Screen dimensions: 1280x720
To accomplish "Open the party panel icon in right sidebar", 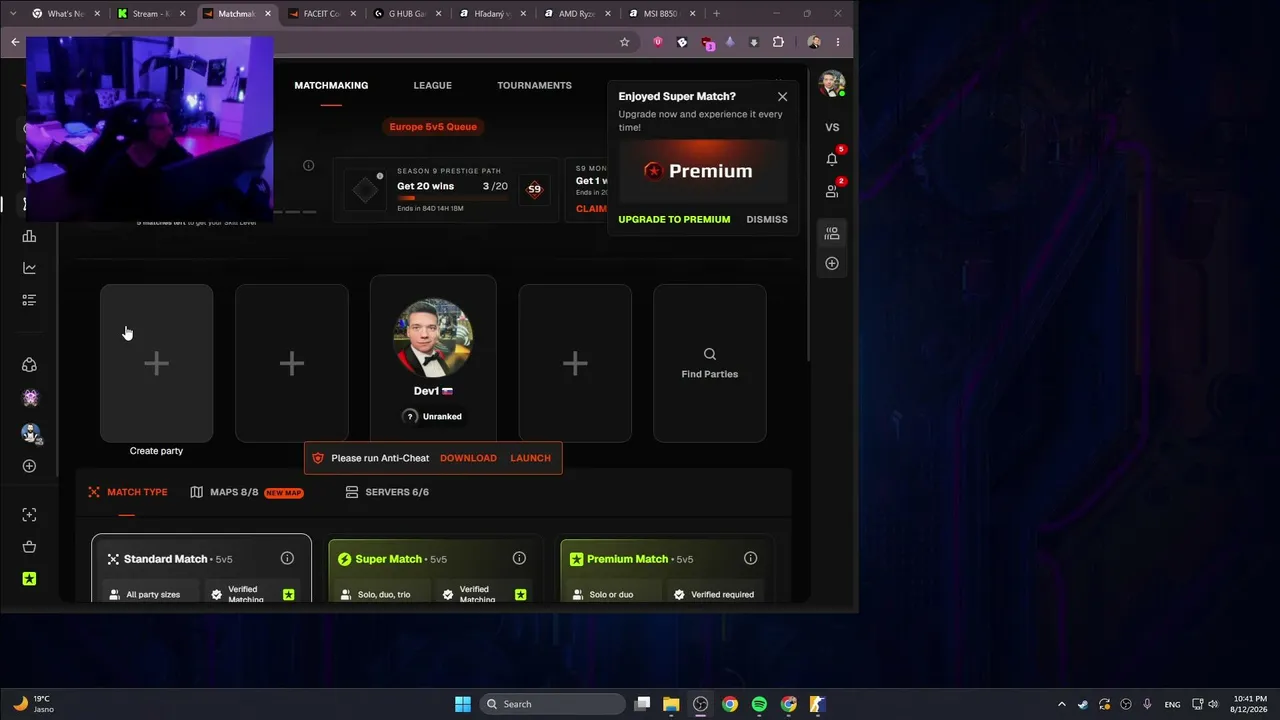I will [832, 233].
